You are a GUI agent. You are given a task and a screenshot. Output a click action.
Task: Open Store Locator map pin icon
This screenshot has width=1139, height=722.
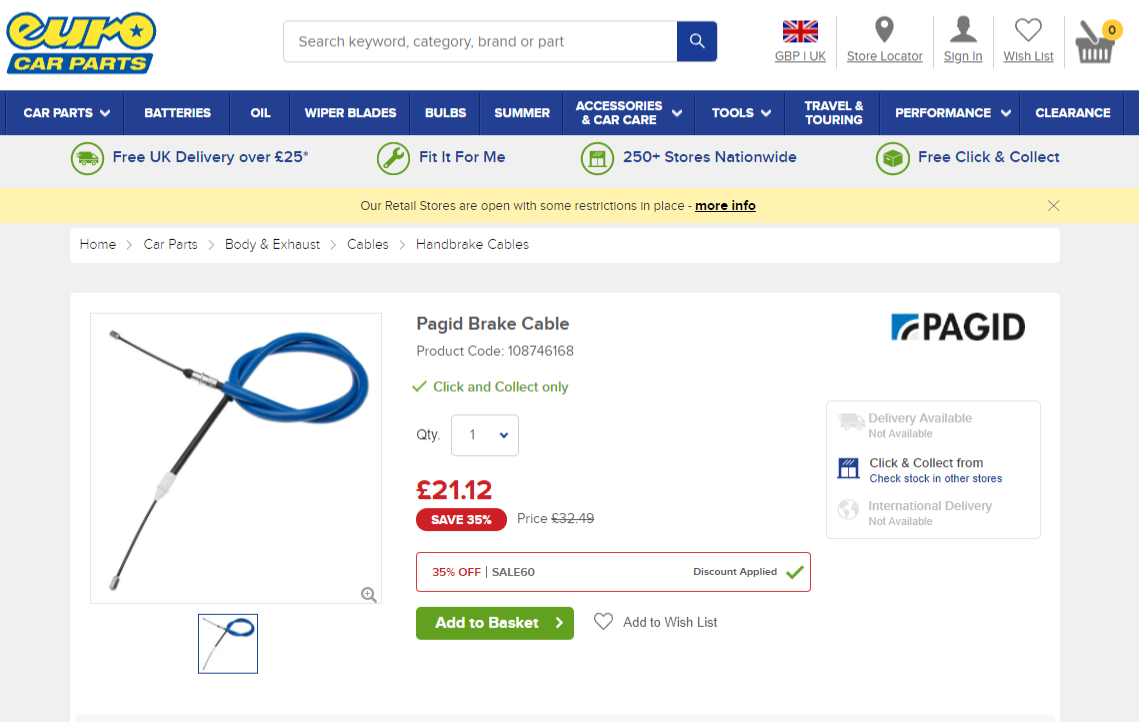[x=884, y=30]
